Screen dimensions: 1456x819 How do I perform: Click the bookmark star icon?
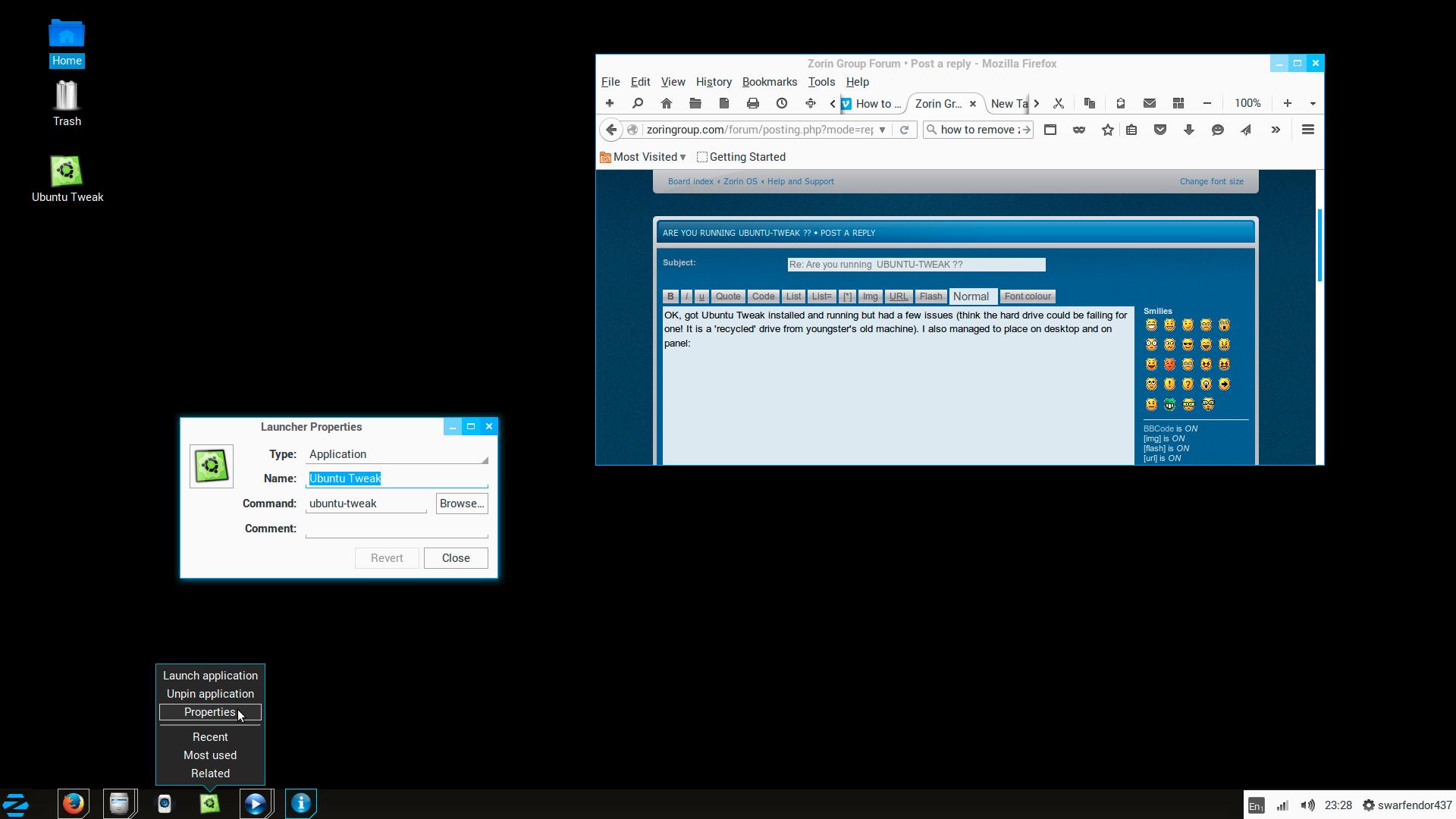point(1107,130)
